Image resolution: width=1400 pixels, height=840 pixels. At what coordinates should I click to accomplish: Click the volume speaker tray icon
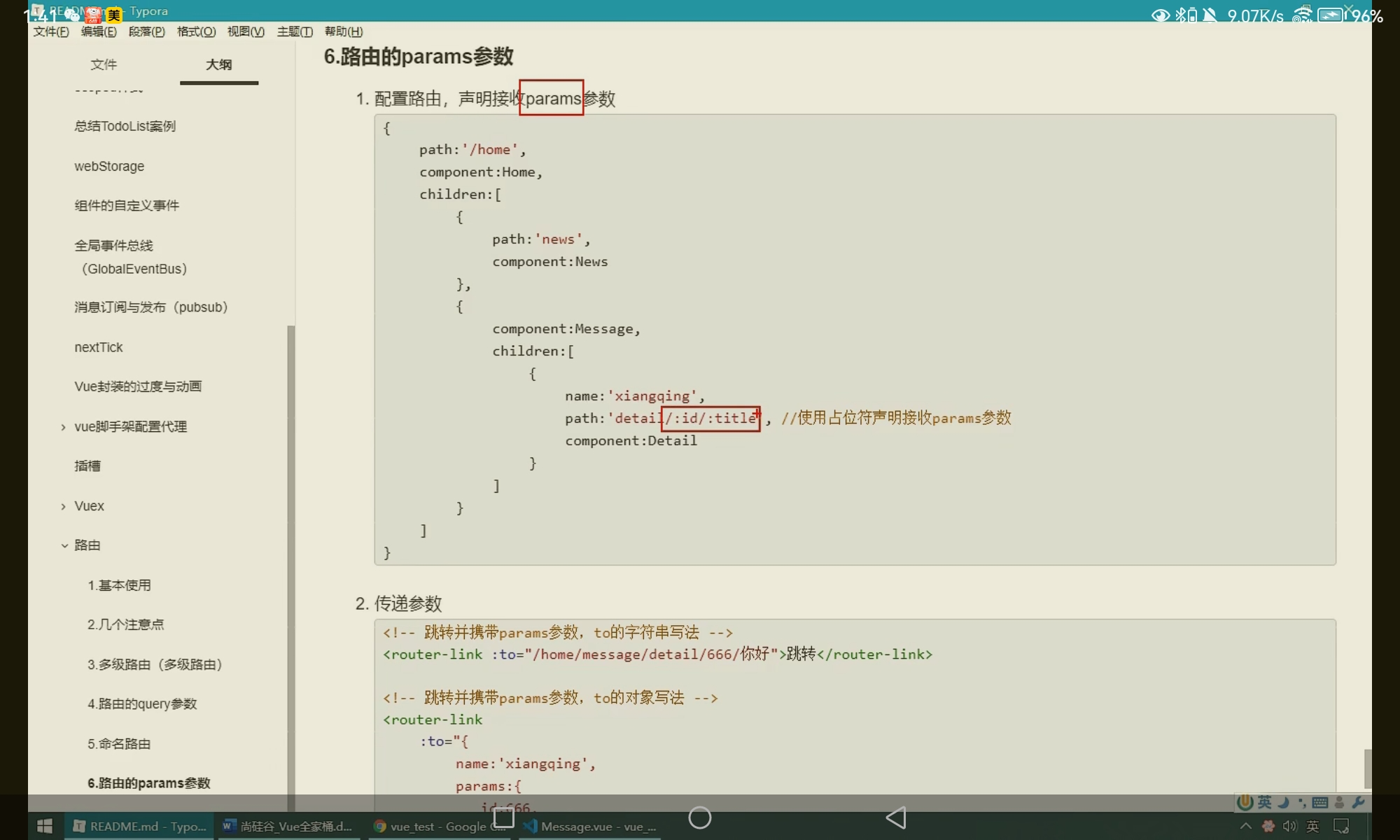click(x=1289, y=827)
